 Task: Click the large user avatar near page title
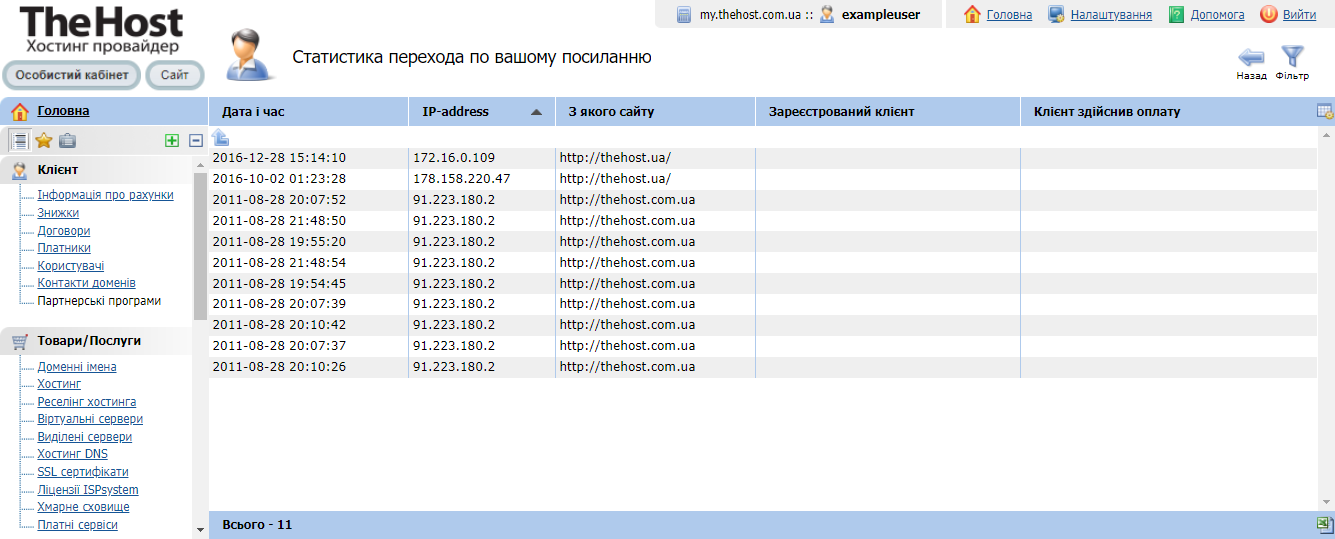[x=249, y=55]
